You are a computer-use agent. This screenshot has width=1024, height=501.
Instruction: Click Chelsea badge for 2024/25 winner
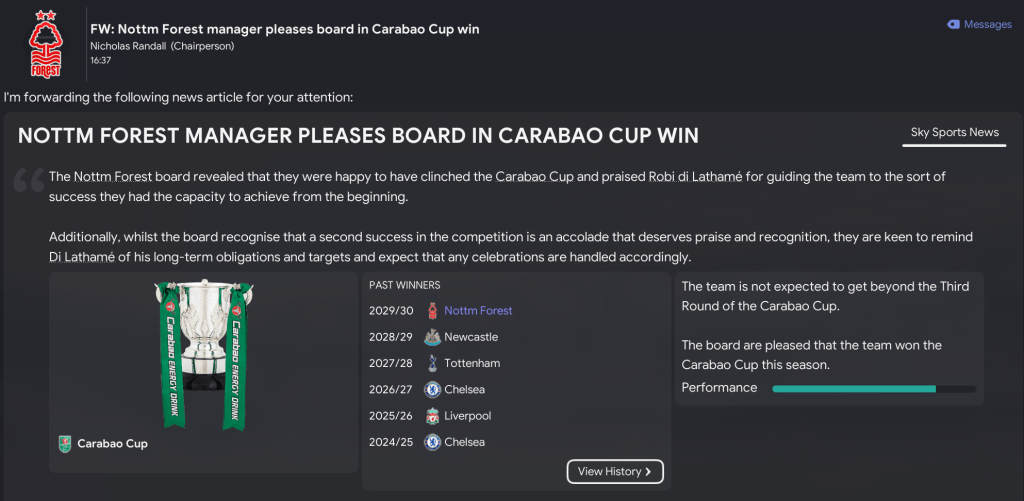point(432,441)
